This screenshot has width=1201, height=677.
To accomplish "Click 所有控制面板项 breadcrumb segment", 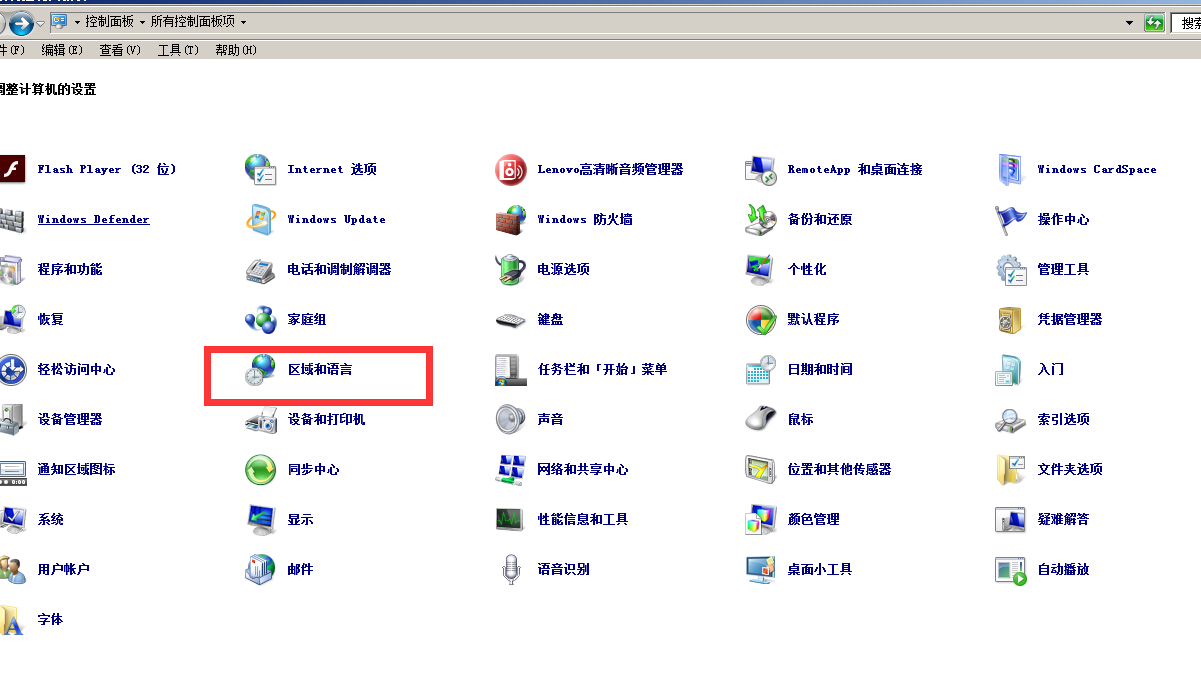I will coord(193,21).
